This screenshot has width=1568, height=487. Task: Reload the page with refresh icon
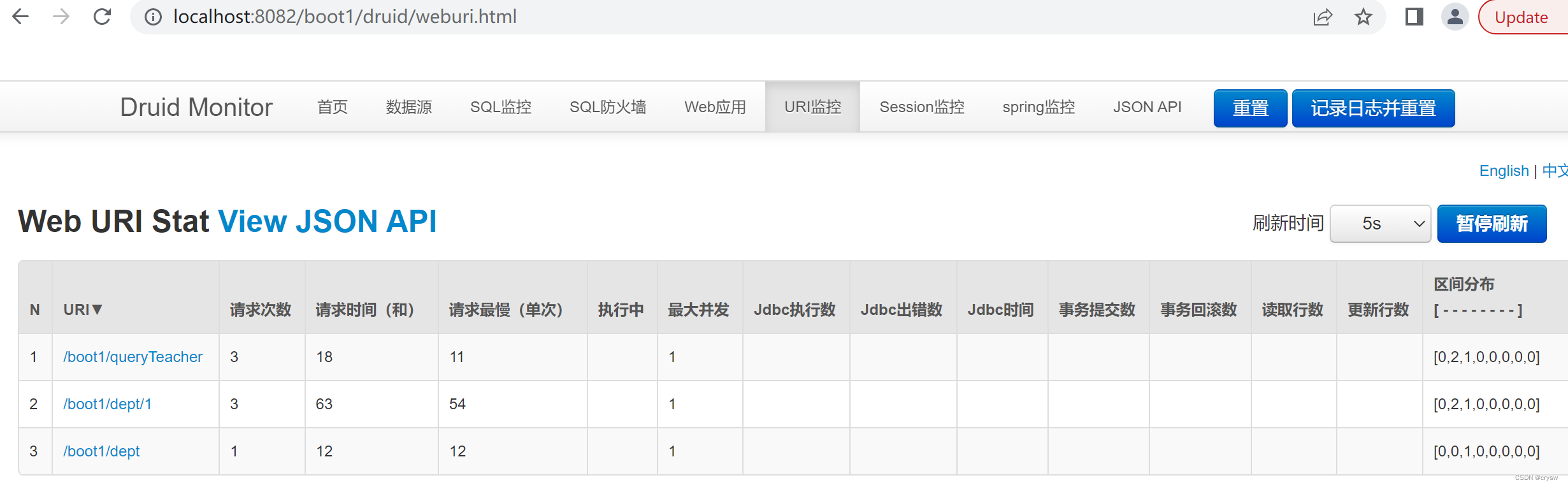tap(102, 17)
